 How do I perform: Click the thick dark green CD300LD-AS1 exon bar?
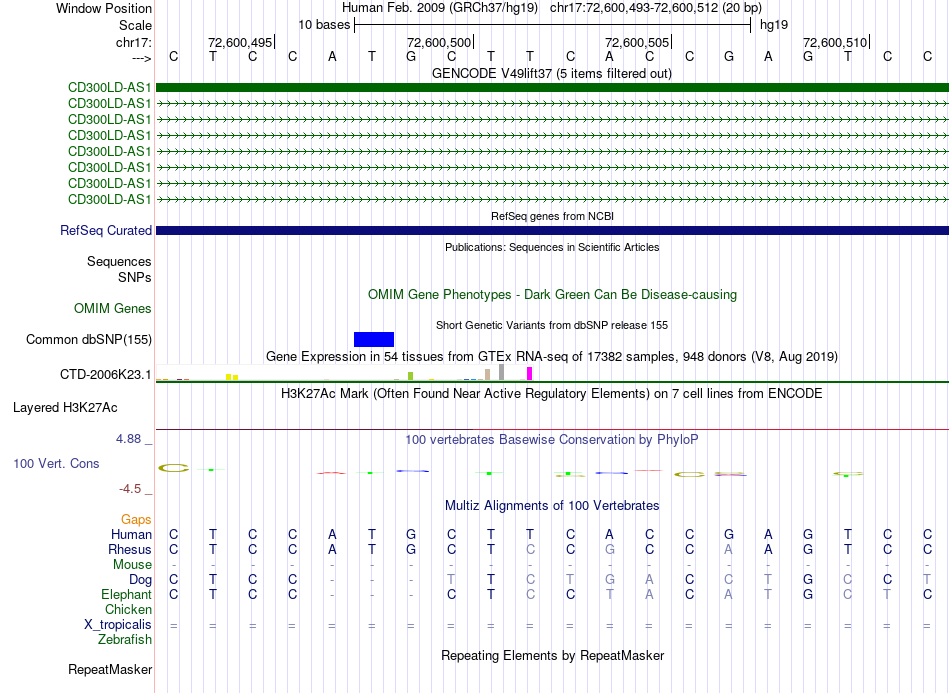pyautogui.click(x=552, y=87)
